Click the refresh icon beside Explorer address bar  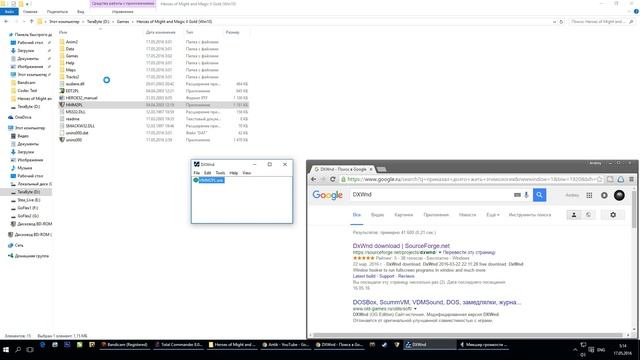pos(561,22)
